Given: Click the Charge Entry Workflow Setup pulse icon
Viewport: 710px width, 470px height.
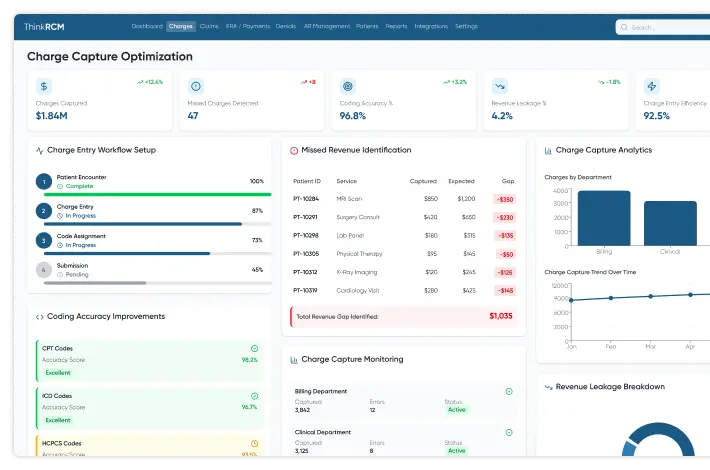Looking at the screenshot, I should (x=40, y=150).
